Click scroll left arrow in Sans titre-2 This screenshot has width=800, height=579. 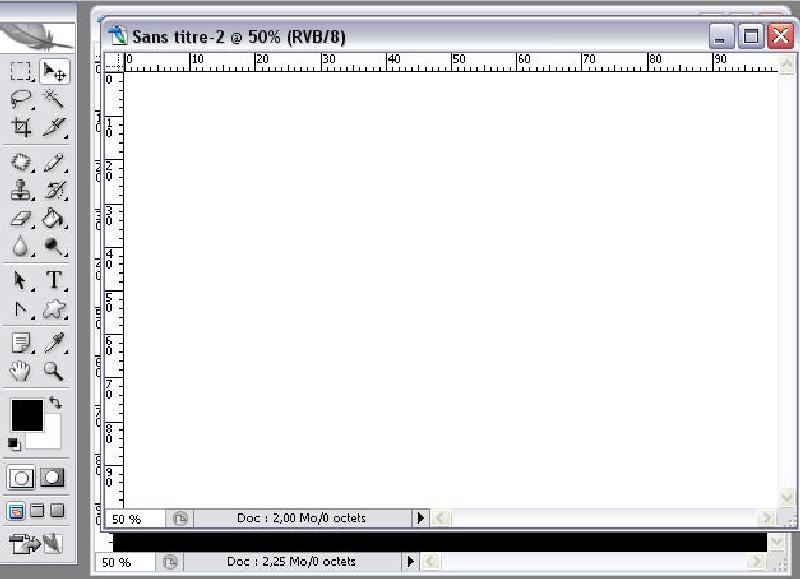point(441,518)
